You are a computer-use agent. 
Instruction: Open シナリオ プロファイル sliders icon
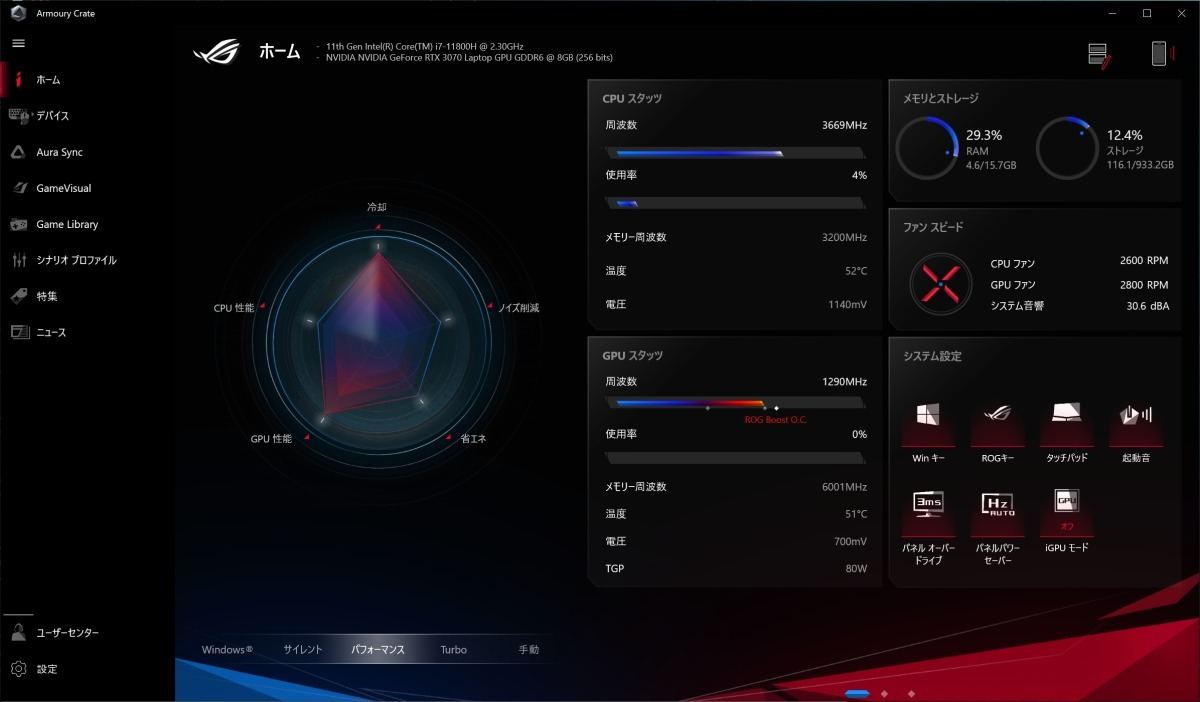(x=18, y=260)
